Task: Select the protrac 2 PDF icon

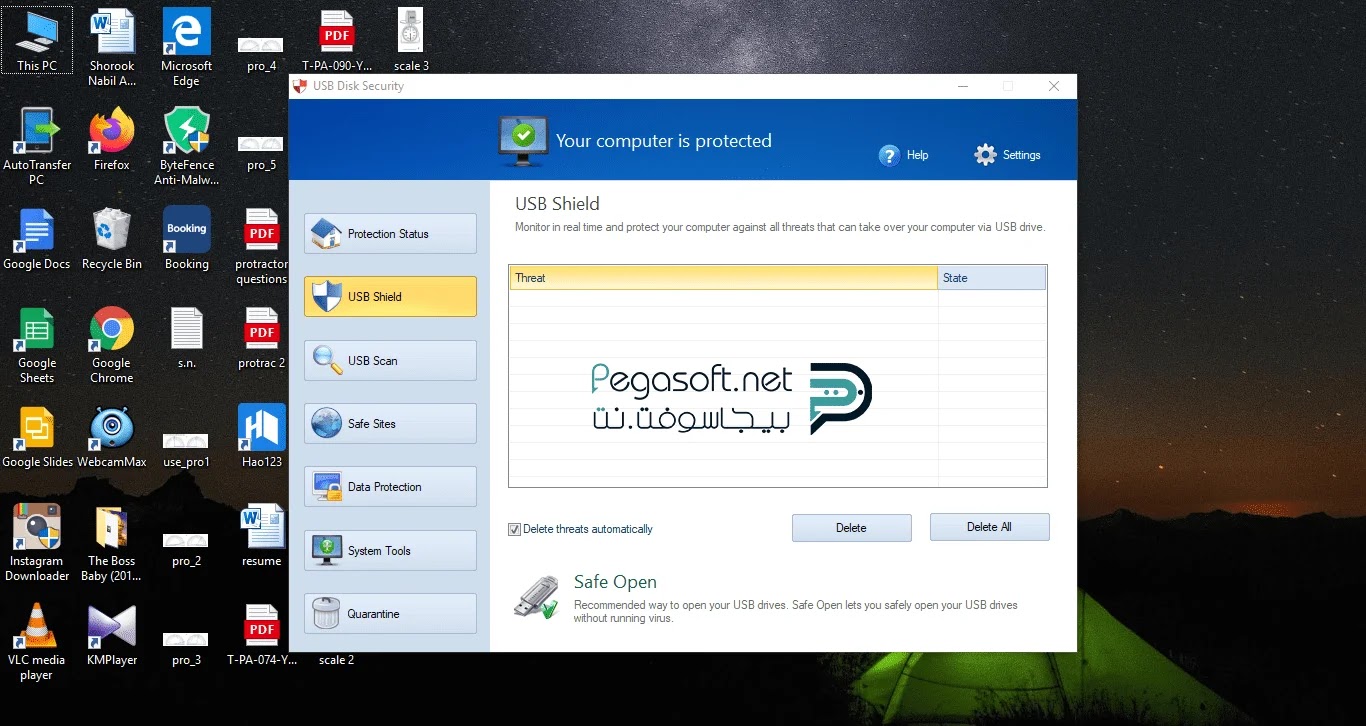Action: pos(261,338)
